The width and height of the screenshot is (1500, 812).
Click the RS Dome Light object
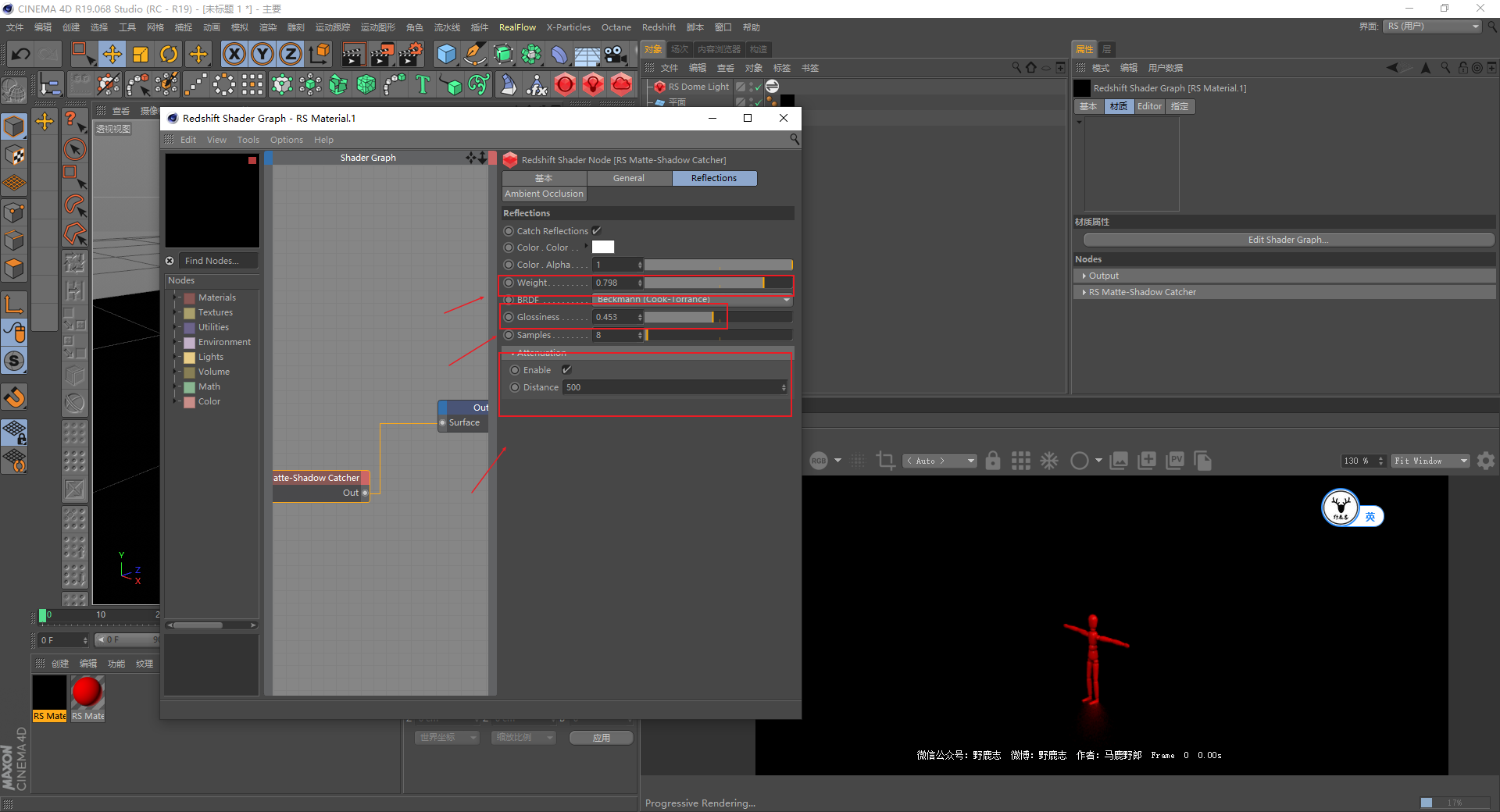(x=698, y=87)
